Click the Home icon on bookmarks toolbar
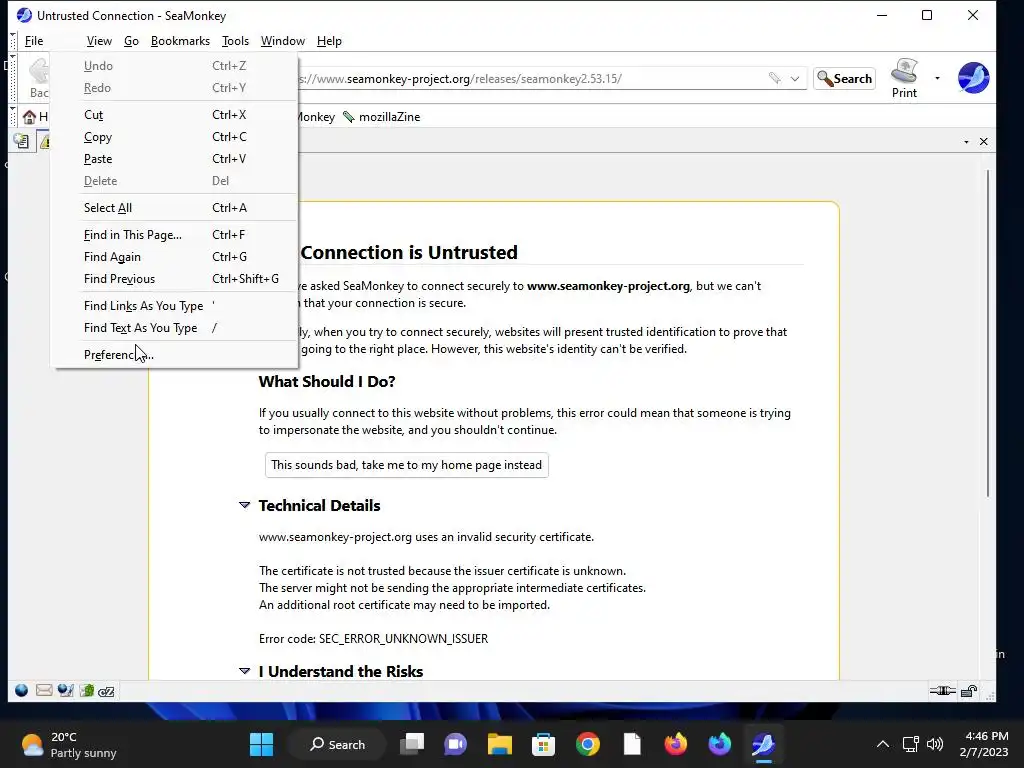 29,117
